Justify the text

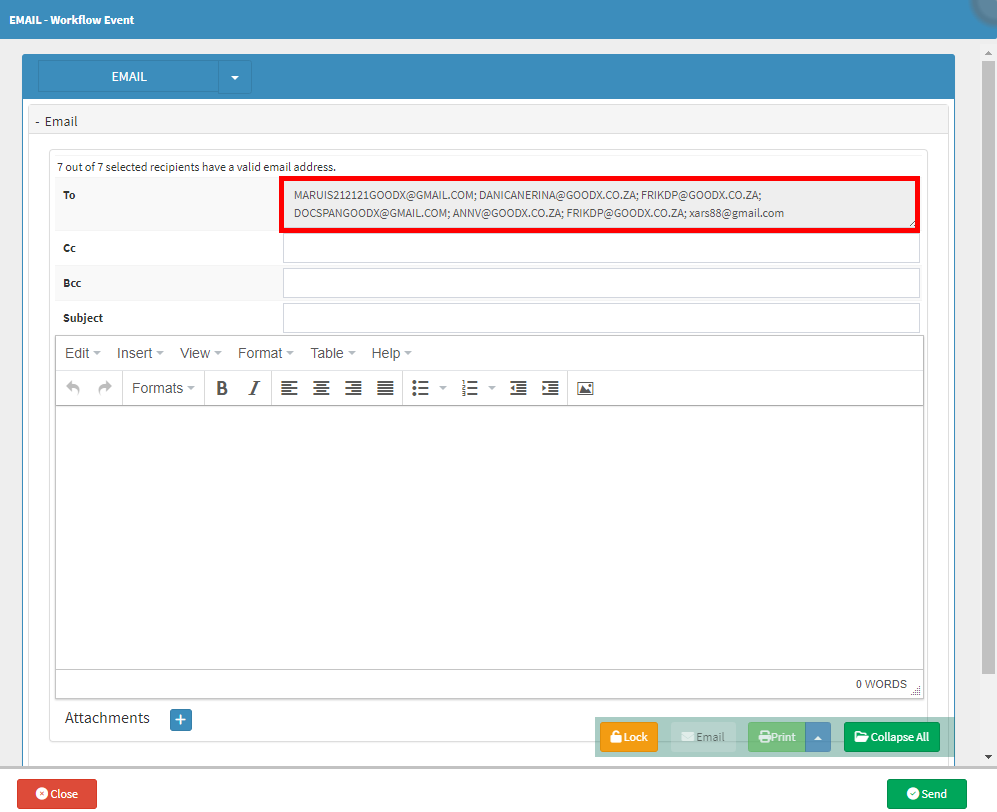pyautogui.click(x=385, y=388)
